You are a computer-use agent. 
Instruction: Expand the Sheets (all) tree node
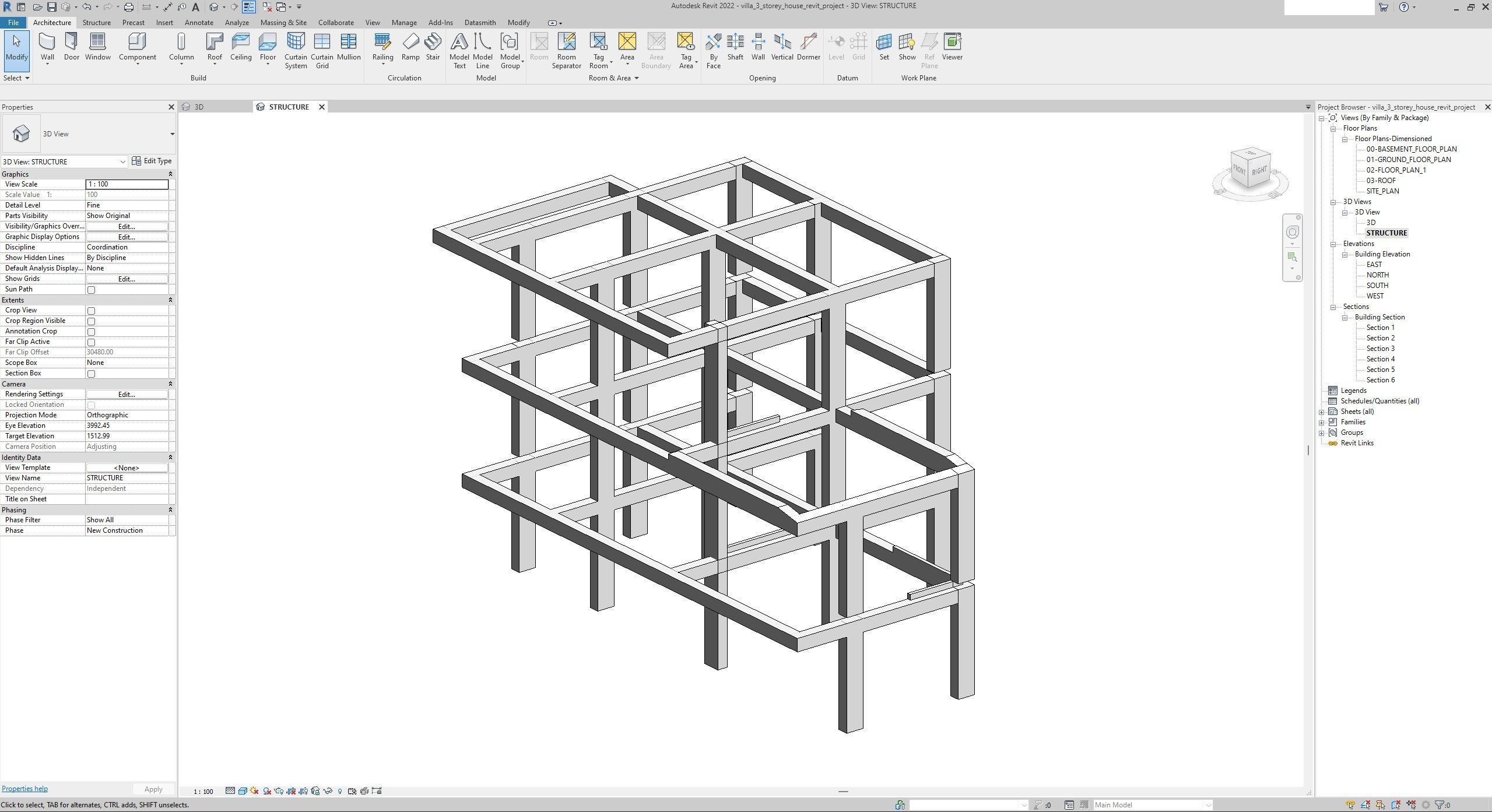[x=1322, y=412]
